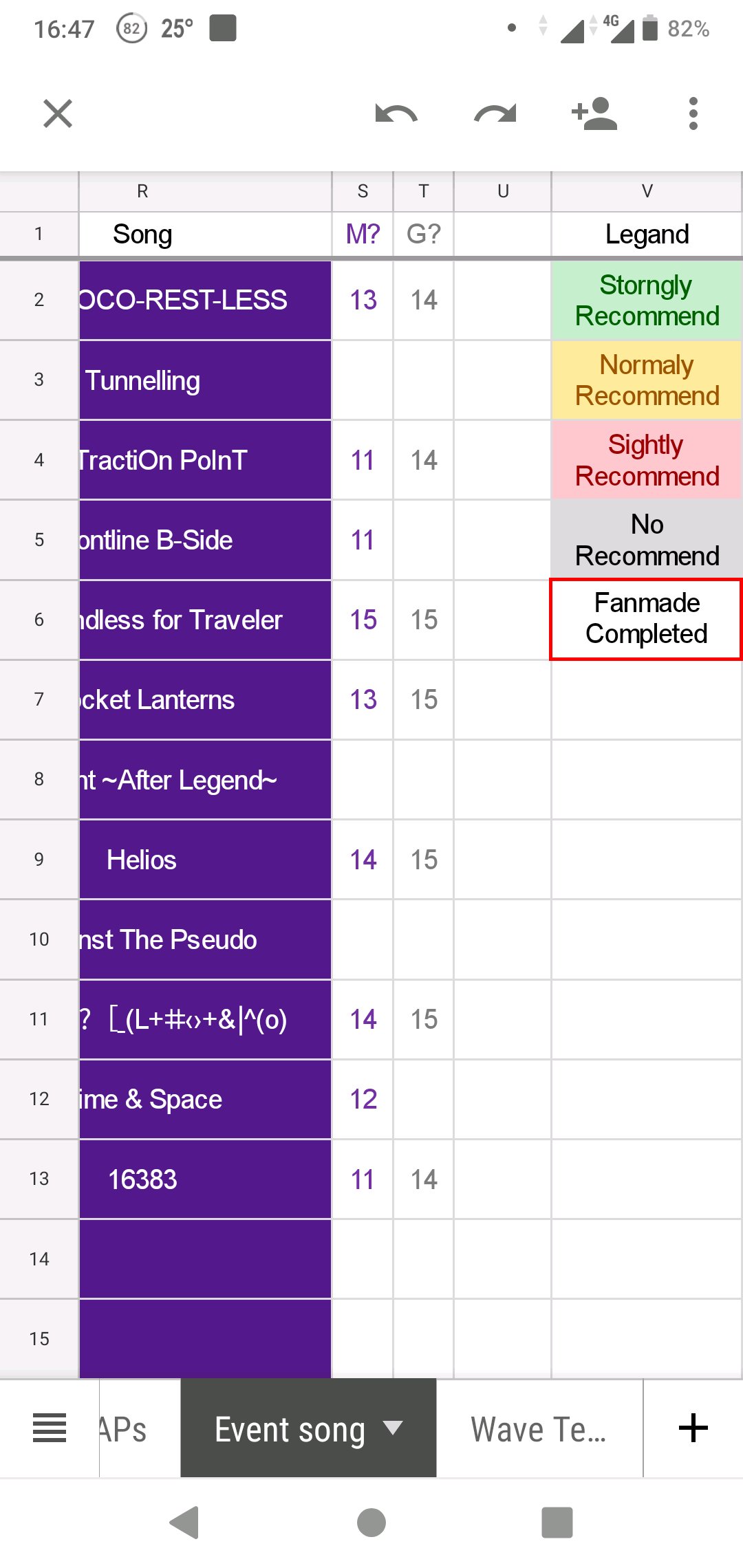Select the yellow Normaly Recommend legend cell
The width and height of the screenshot is (743, 1568).
tap(647, 380)
